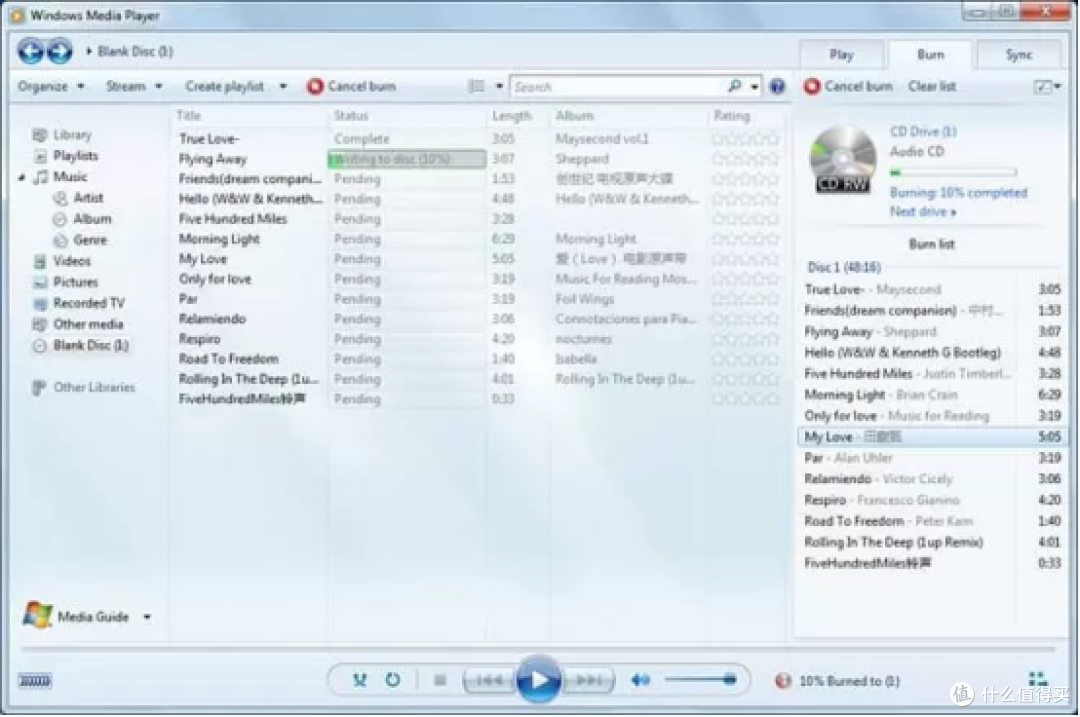Expand the search options dropdown arrow

pos(755,87)
